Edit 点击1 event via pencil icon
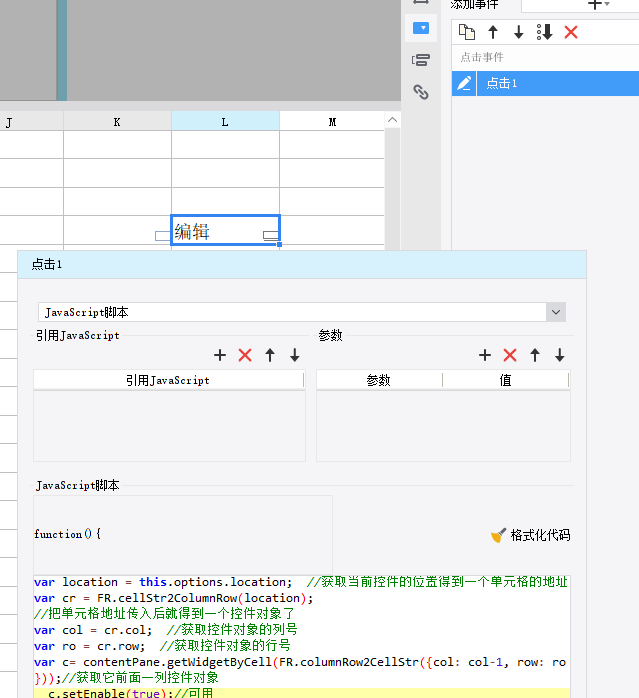 coord(464,83)
